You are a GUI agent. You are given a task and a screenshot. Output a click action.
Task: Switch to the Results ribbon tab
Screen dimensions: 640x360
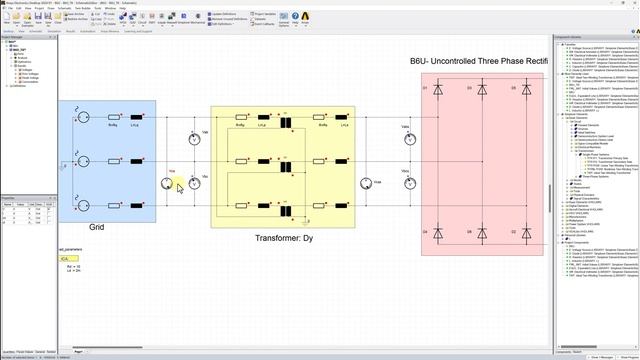71,31
